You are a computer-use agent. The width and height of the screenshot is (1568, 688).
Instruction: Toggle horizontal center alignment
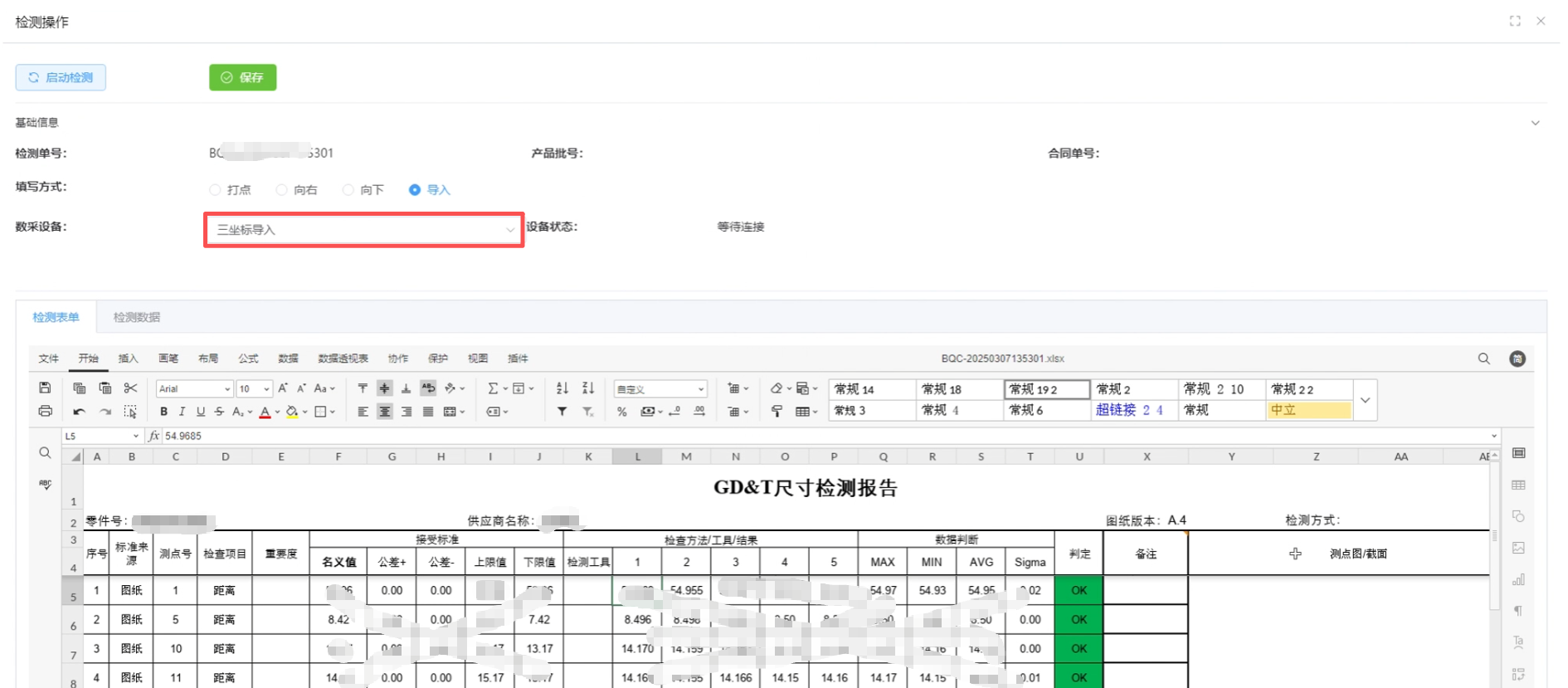tap(384, 411)
